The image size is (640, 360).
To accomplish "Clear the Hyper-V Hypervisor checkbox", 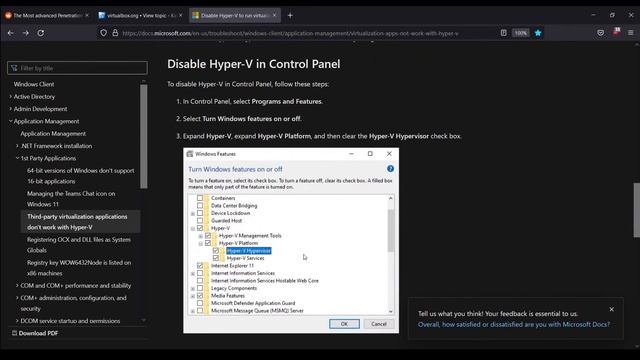I will [x=216, y=251].
